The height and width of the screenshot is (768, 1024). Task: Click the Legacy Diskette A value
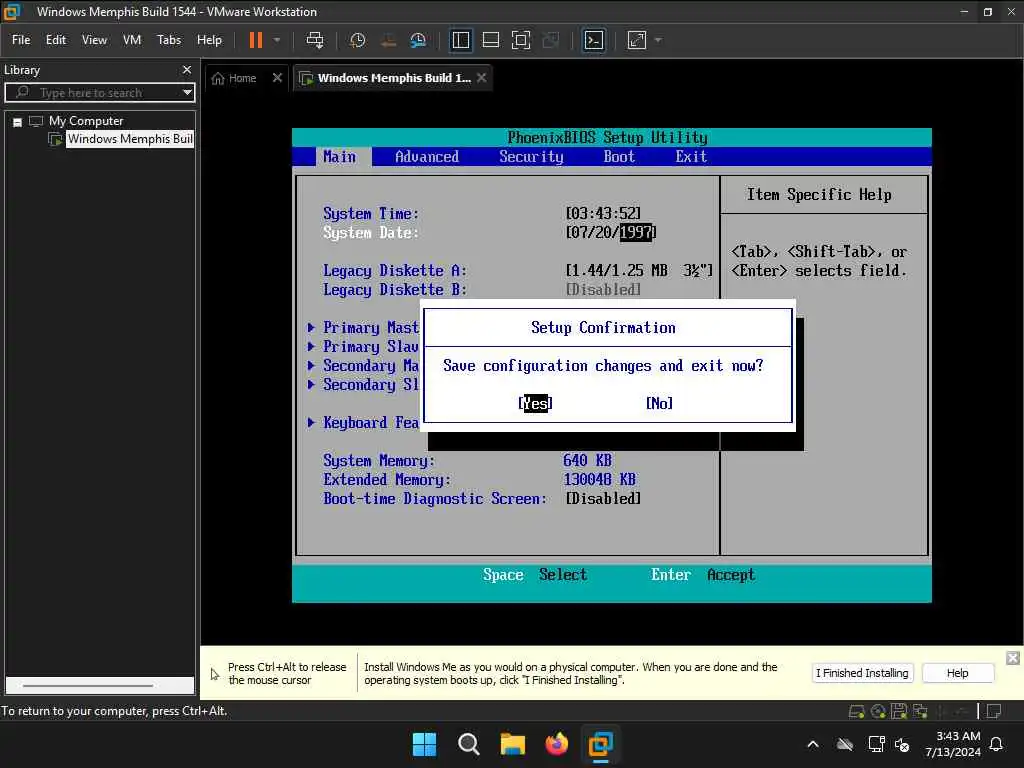[x=639, y=270]
